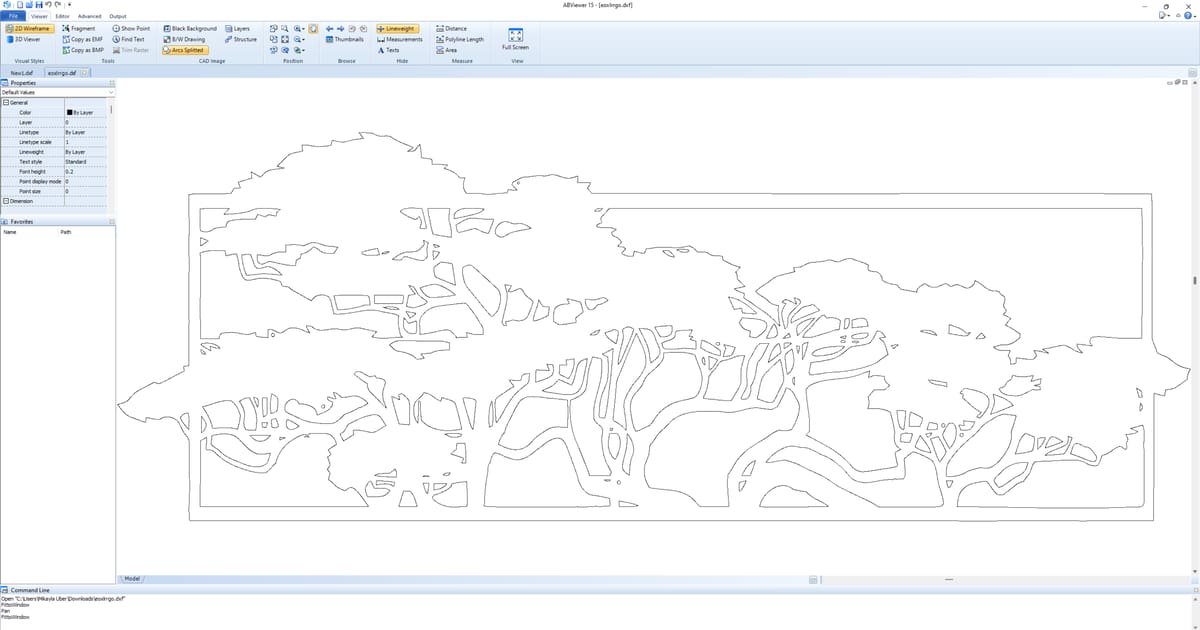Toggle the Arcs Splitted option
Image resolution: width=1200 pixels, height=630 pixels.
(x=184, y=49)
